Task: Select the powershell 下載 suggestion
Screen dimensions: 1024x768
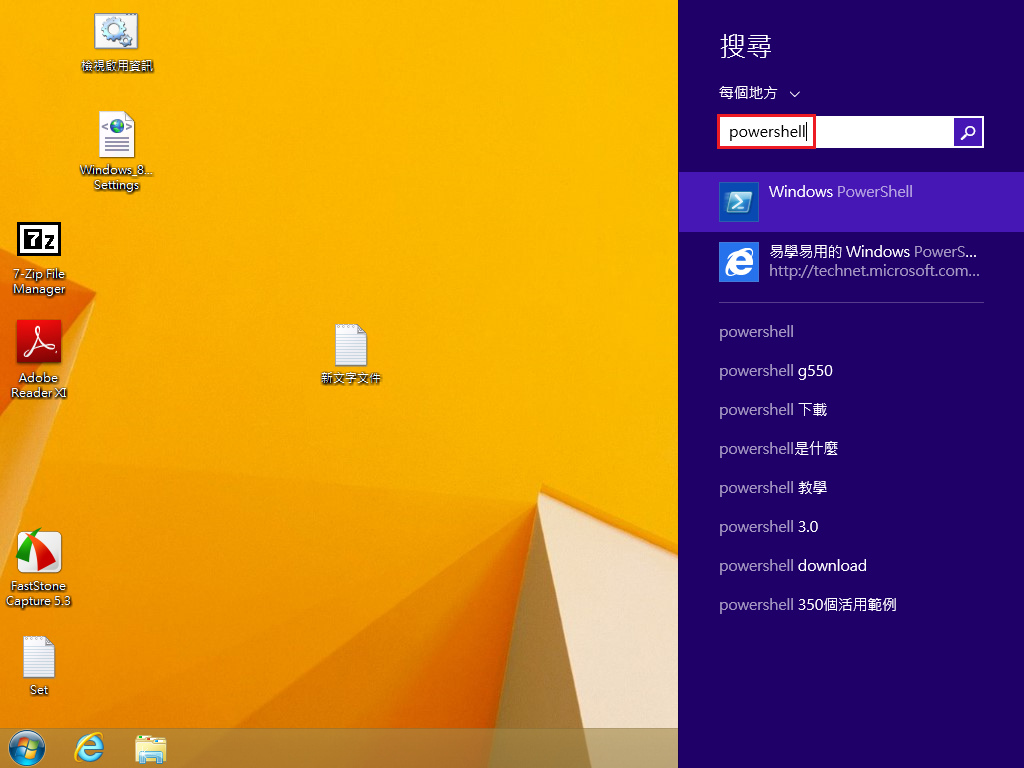Action: coord(773,409)
